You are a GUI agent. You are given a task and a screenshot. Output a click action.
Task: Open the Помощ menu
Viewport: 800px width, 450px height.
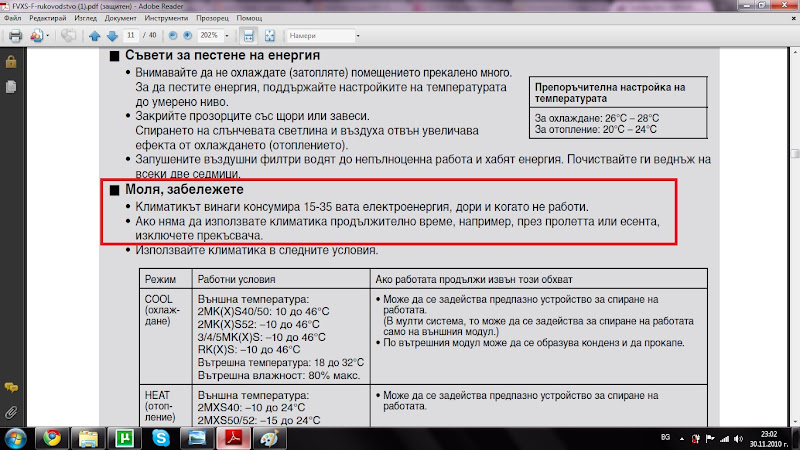click(x=249, y=18)
